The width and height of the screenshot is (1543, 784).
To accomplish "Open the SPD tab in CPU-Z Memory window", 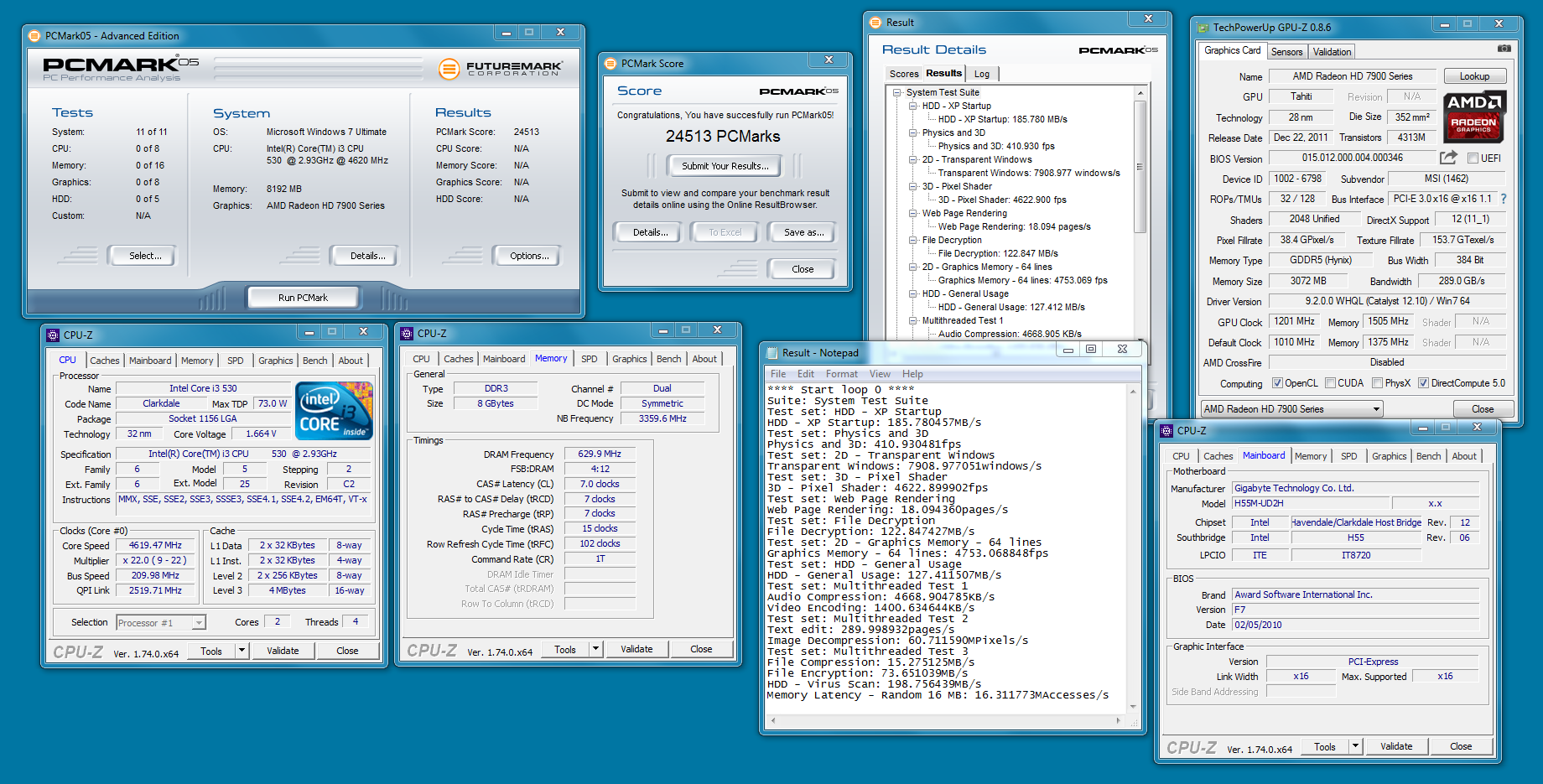I will click(x=590, y=359).
